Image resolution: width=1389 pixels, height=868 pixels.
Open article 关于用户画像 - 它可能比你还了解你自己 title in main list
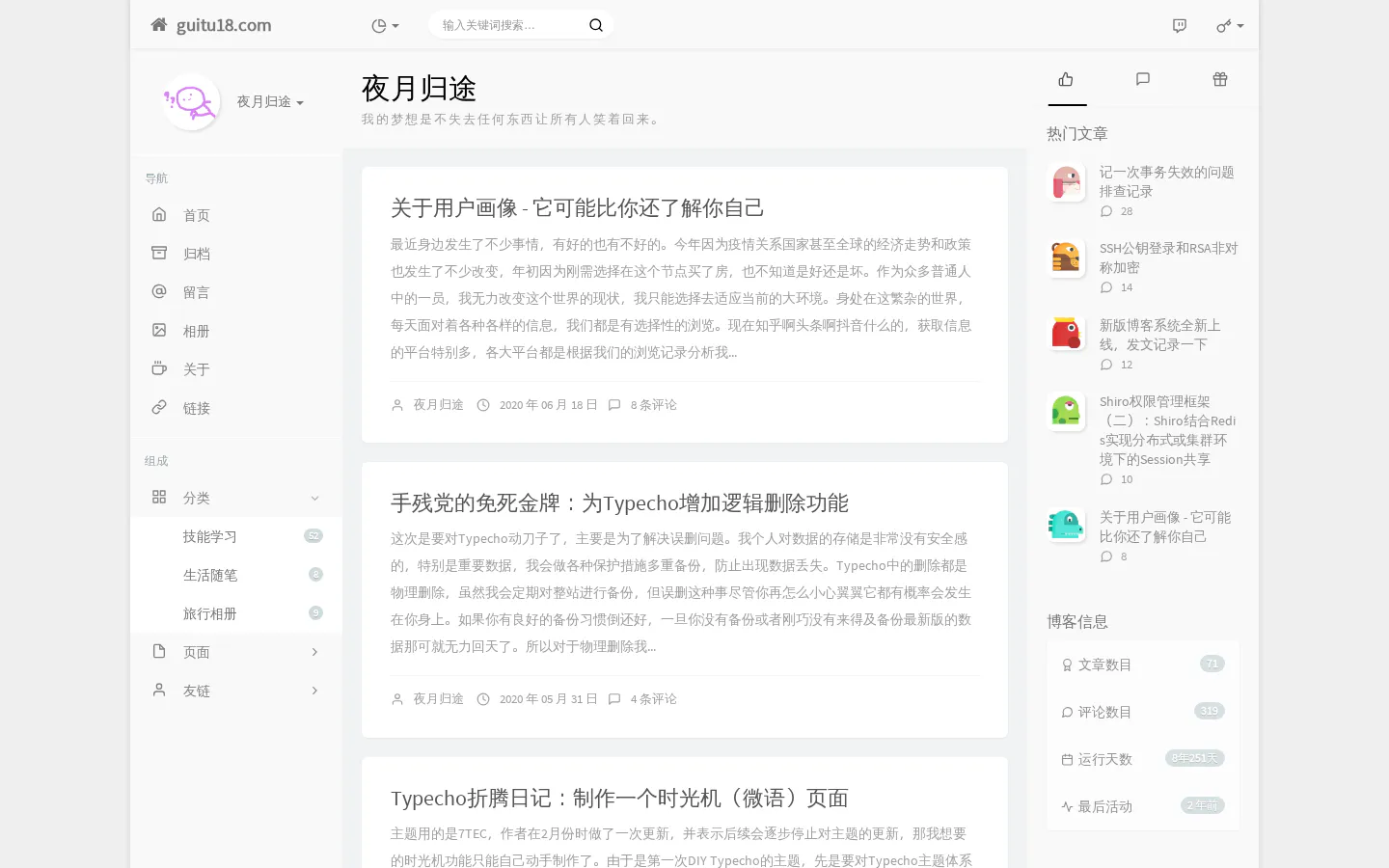click(x=577, y=207)
